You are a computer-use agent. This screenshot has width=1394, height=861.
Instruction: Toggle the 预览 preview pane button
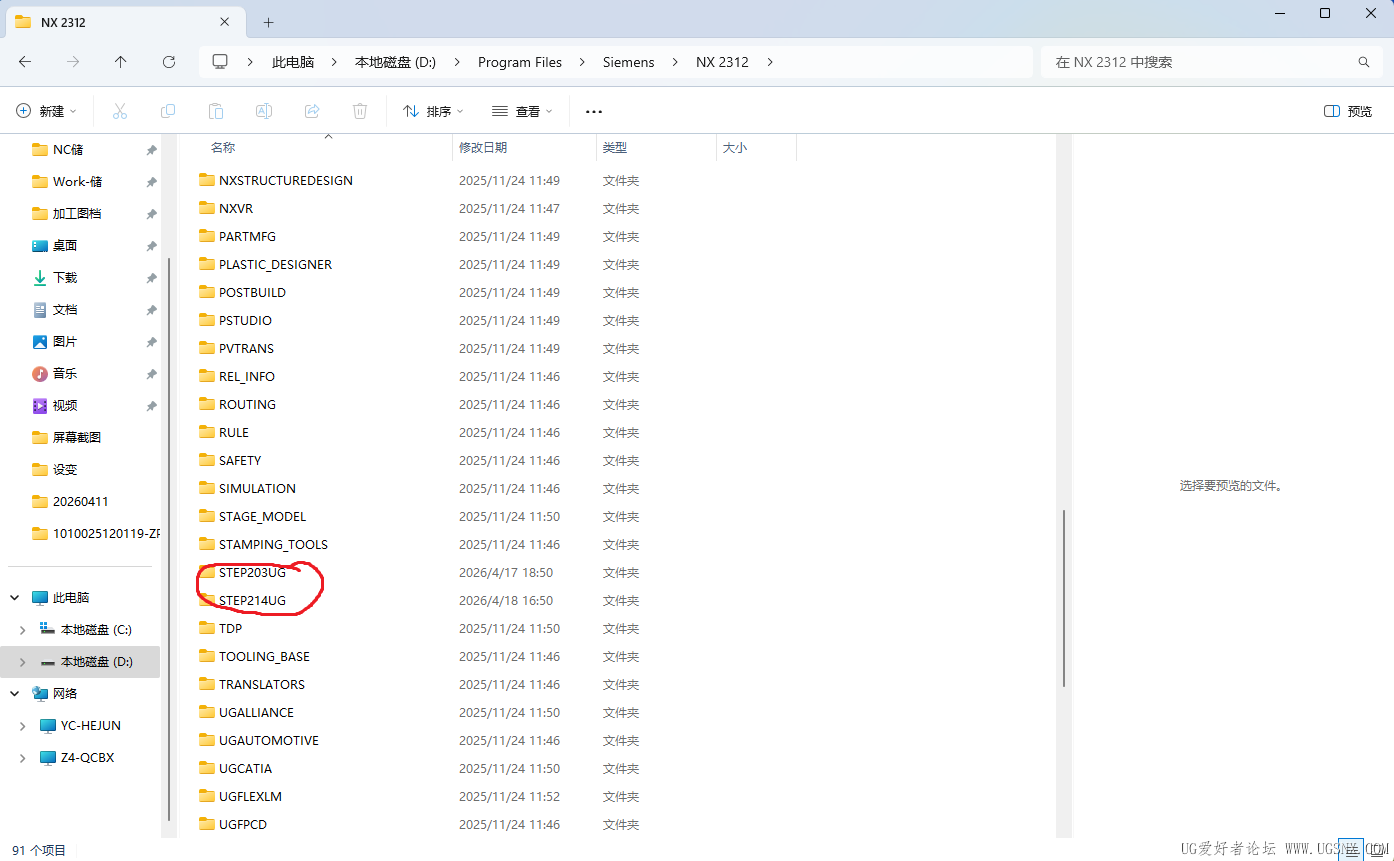tap(1348, 112)
